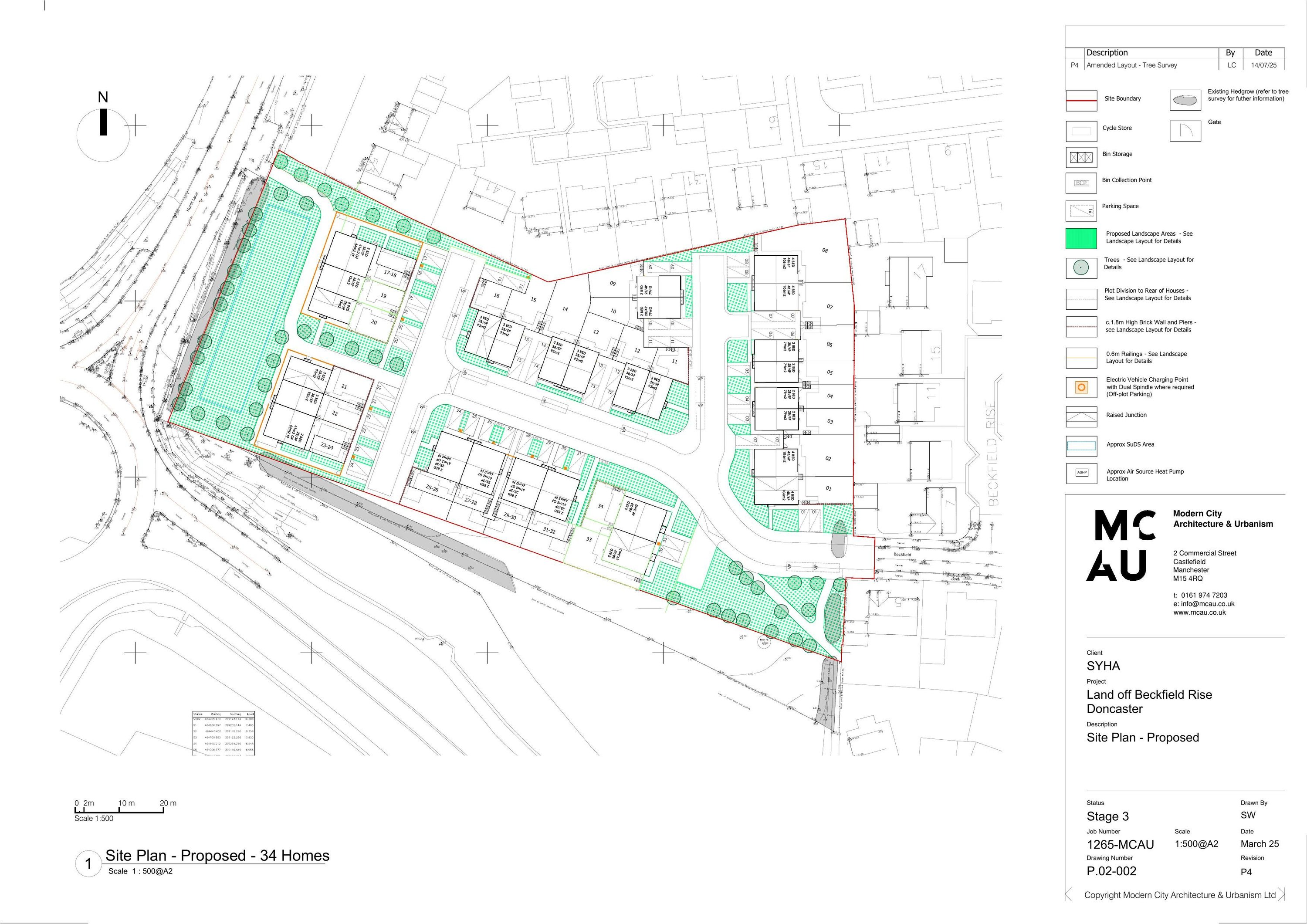Click the Raised Junction legend symbol
1307x924 pixels.
tap(1081, 417)
